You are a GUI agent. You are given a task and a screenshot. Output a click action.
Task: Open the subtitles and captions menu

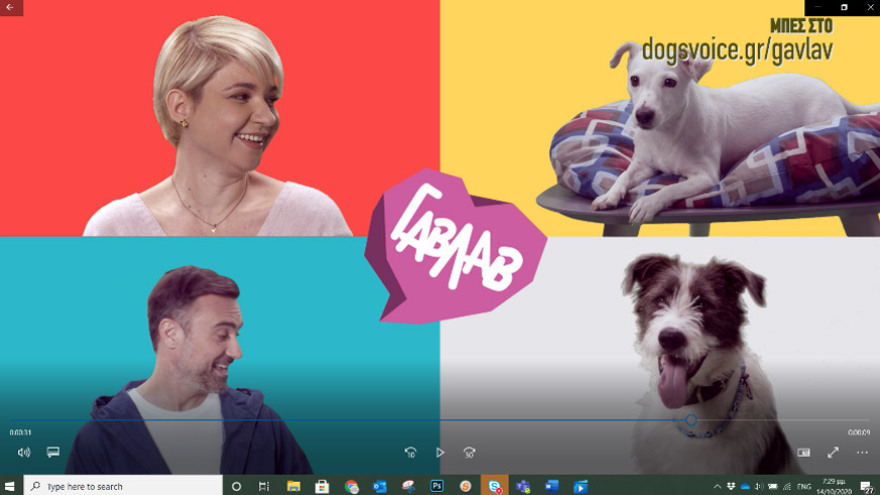(53, 452)
